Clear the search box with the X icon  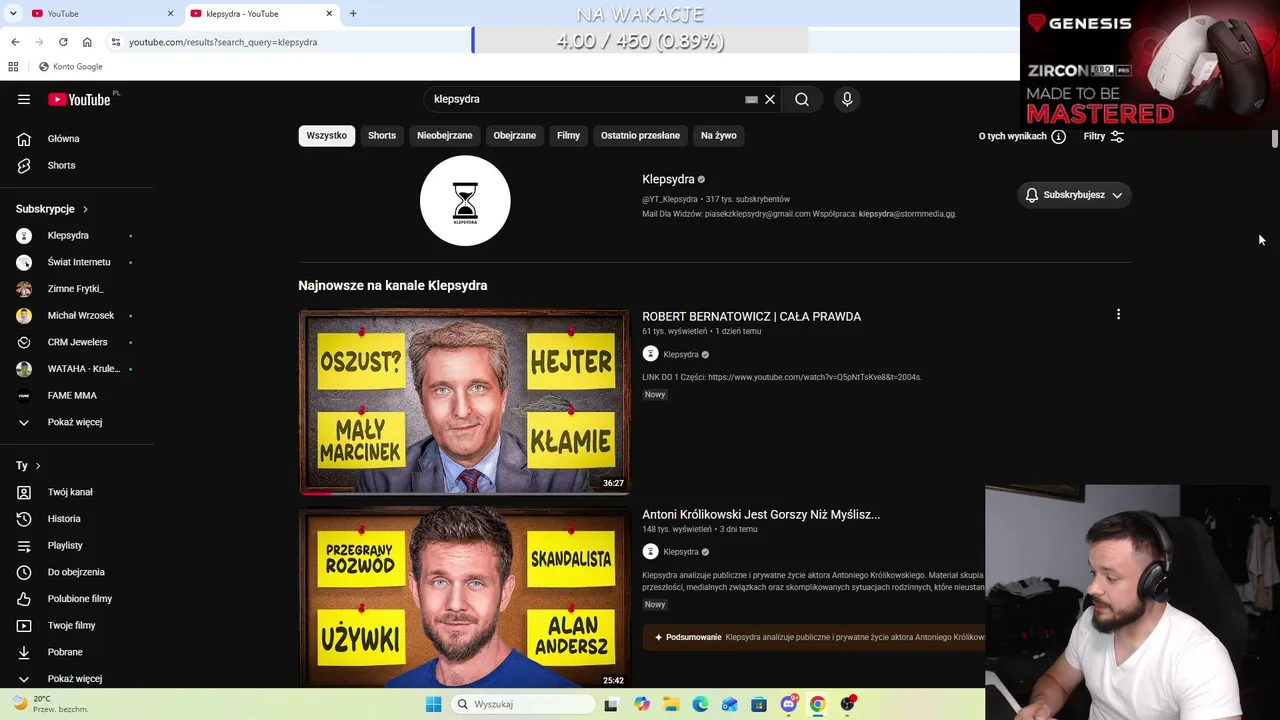(770, 99)
